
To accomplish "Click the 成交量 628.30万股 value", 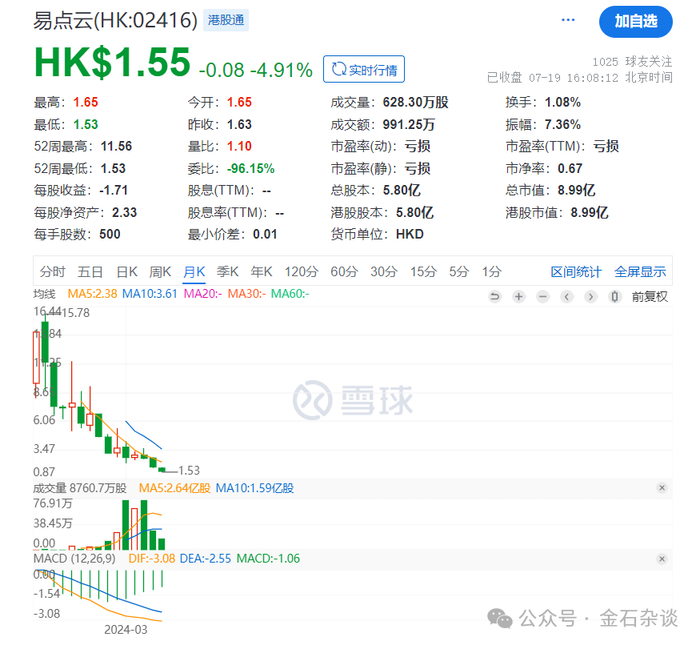I will (416, 102).
